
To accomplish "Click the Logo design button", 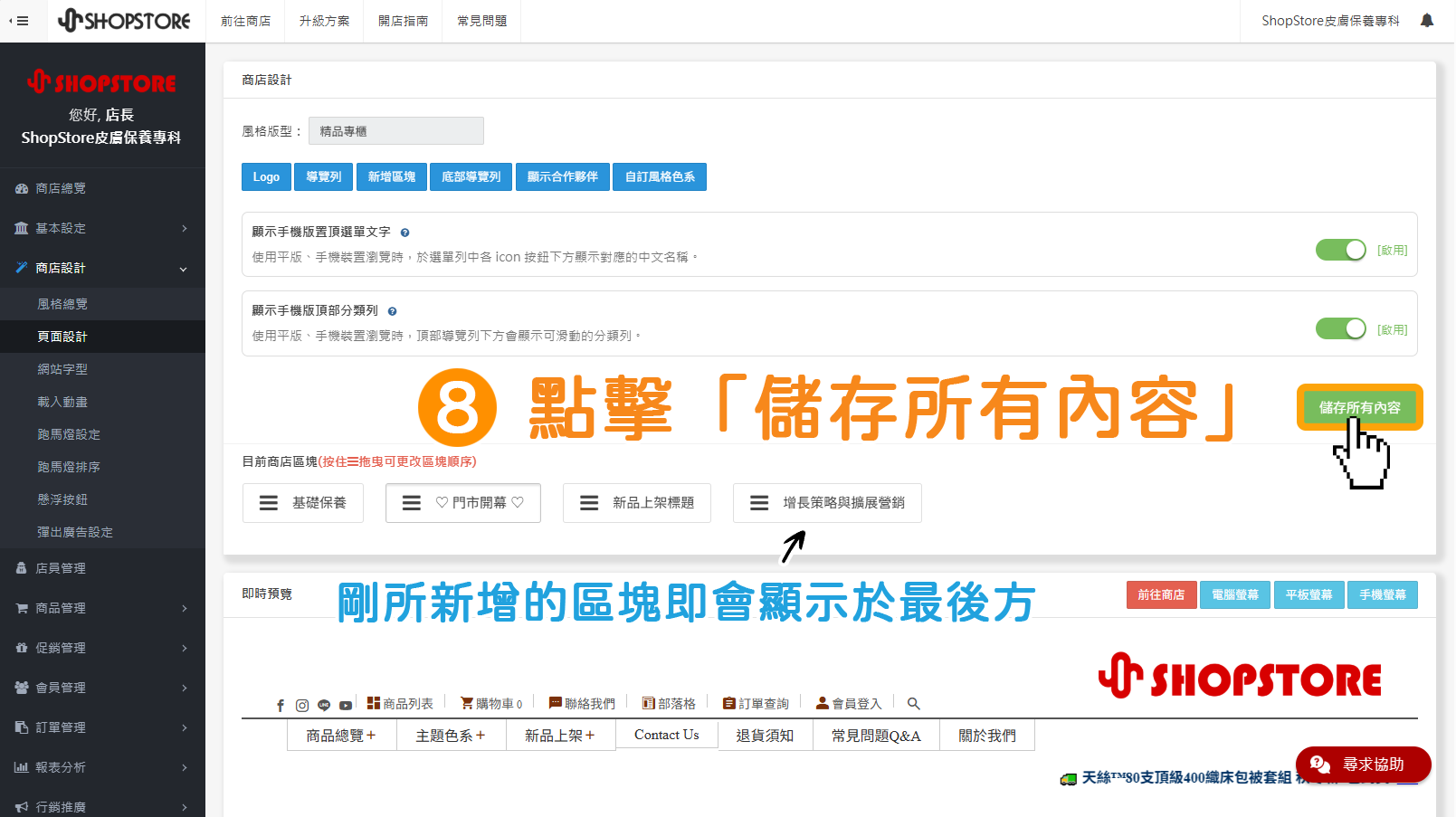I will pyautogui.click(x=266, y=176).
